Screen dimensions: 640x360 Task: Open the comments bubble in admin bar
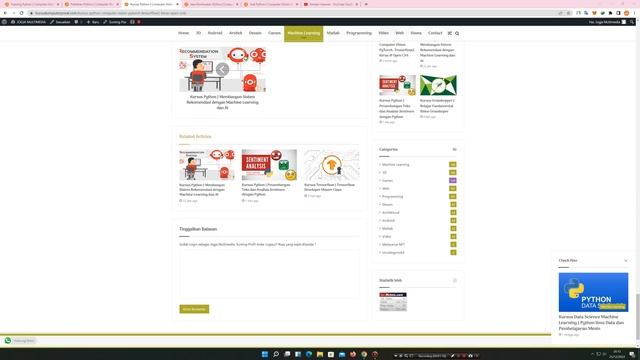(78, 22)
